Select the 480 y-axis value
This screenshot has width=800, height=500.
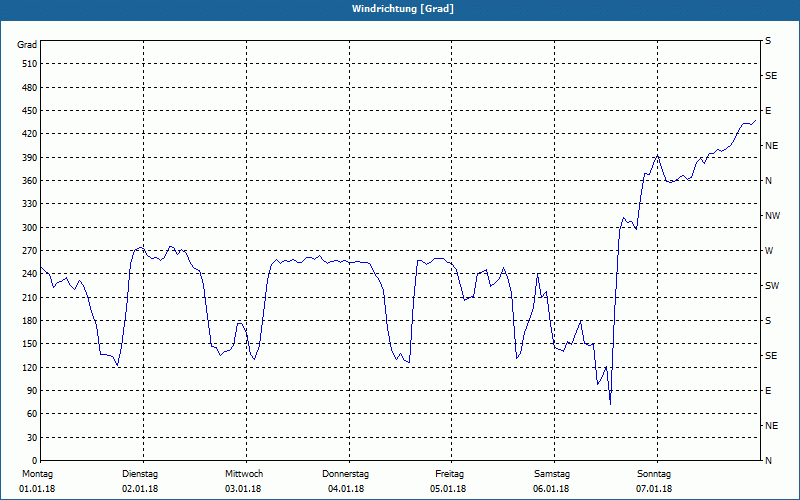(x=30, y=88)
